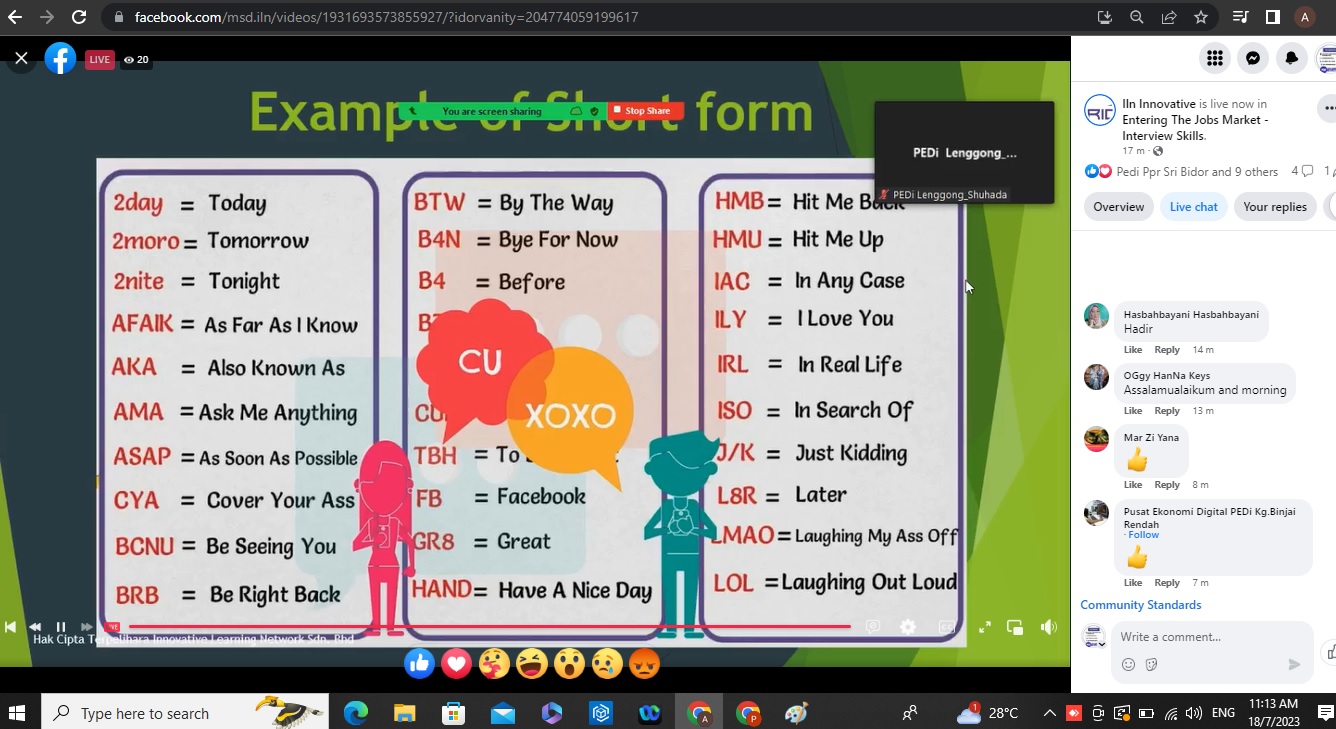The width and height of the screenshot is (1336, 729).
Task: Open the sticker picker for comments
Action: click(1151, 664)
